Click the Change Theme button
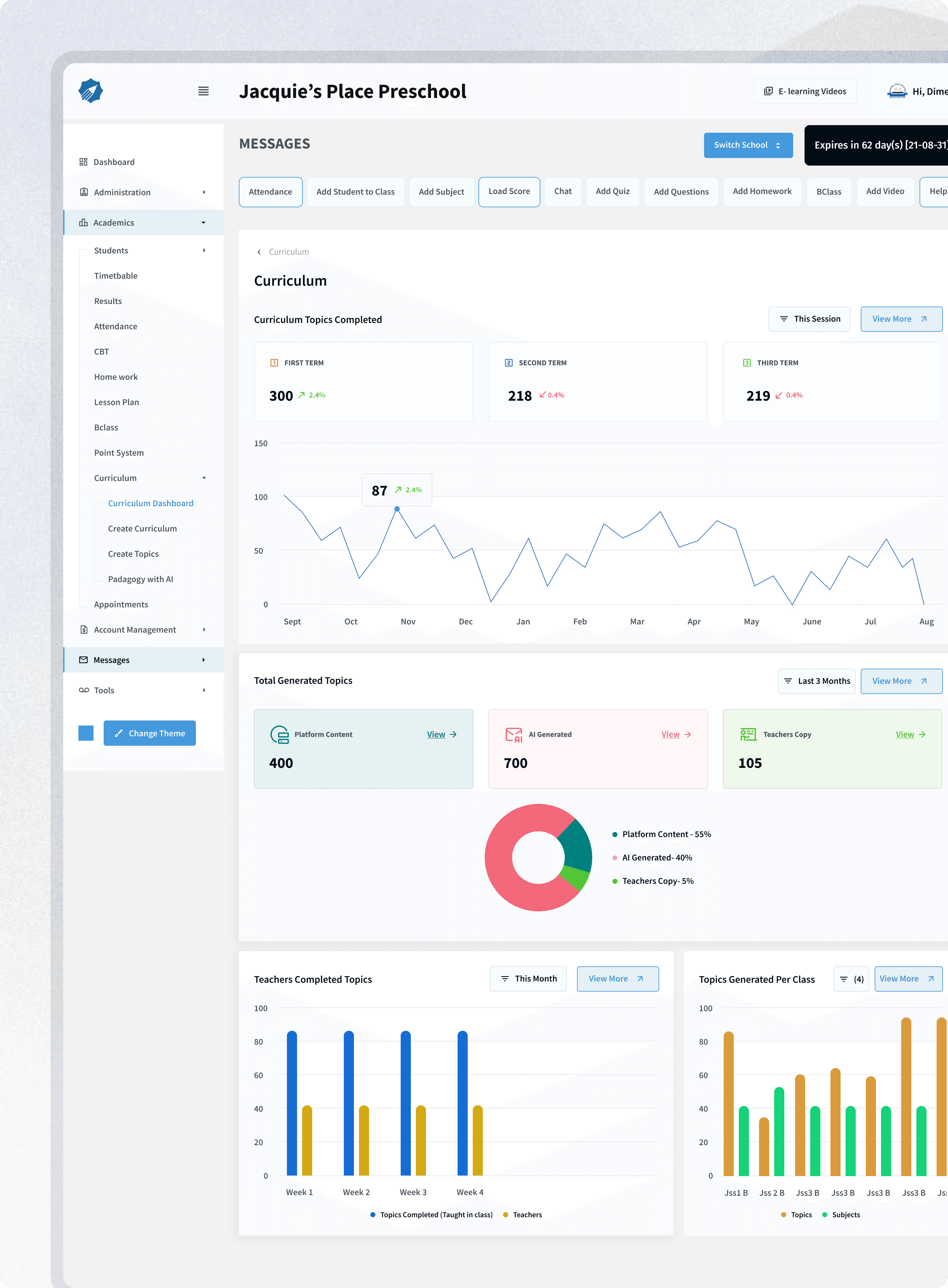This screenshot has width=948, height=1288. tap(149, 733)
